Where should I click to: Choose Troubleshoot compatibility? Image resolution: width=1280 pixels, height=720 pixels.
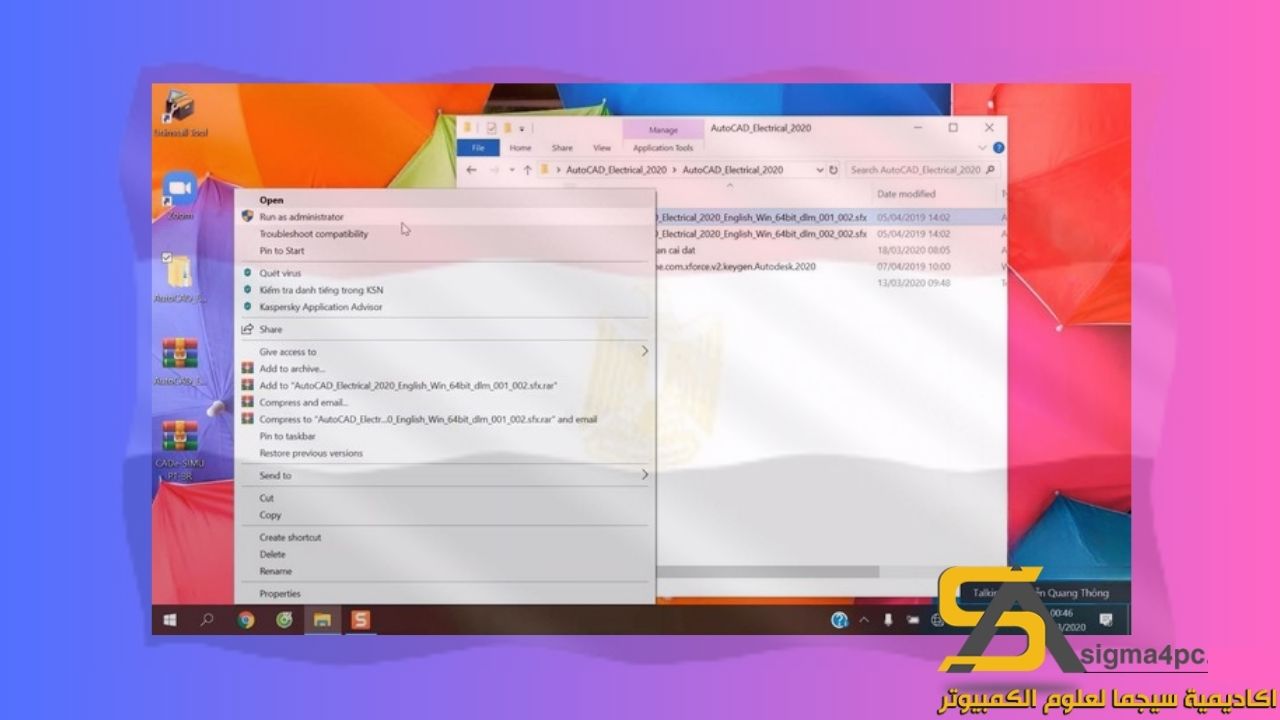tap(314, 234)
